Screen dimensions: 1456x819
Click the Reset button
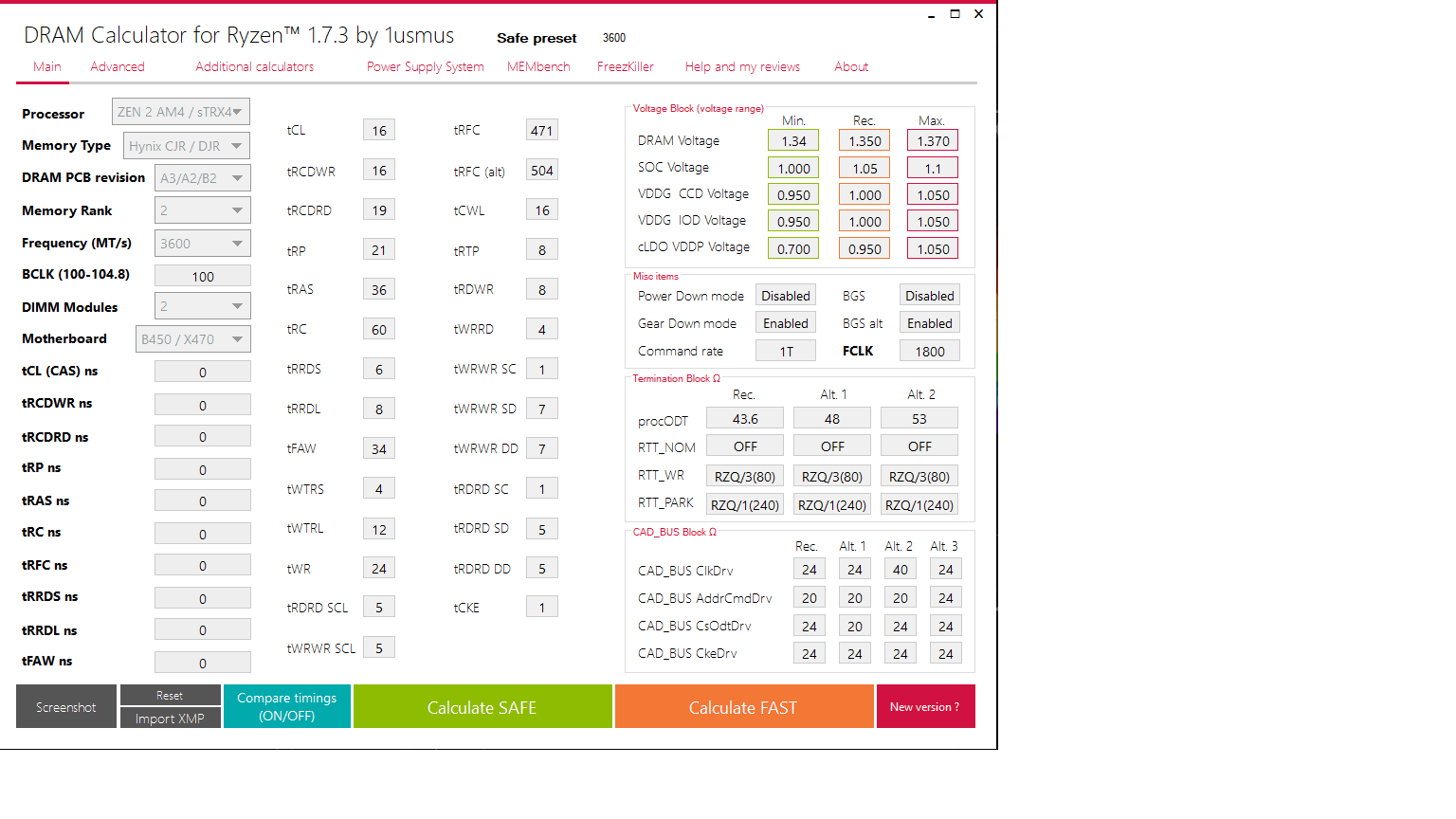(x=171, y=695)
